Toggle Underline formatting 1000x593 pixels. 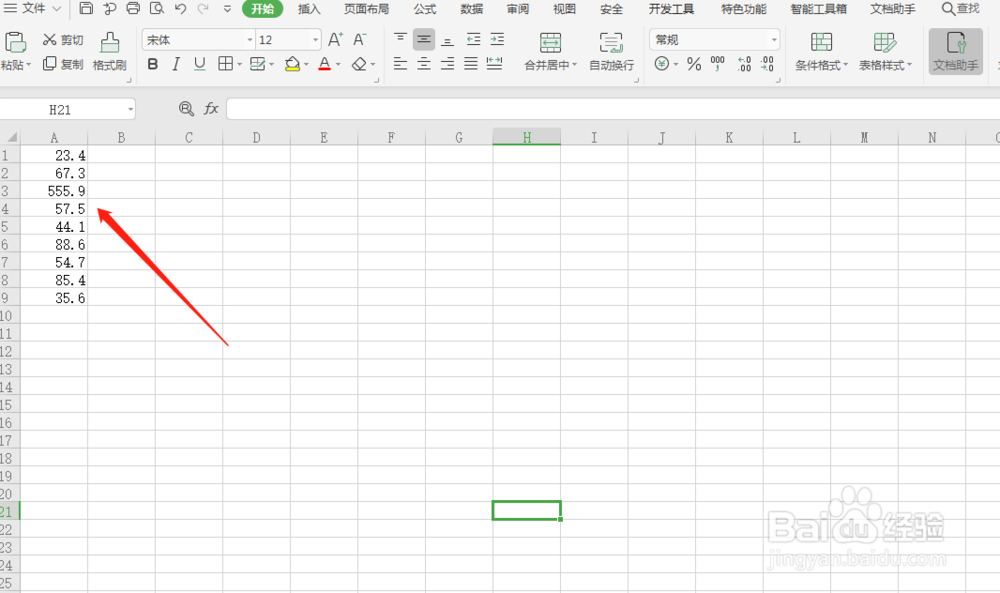pyautogui.click(x=200, y=64)
